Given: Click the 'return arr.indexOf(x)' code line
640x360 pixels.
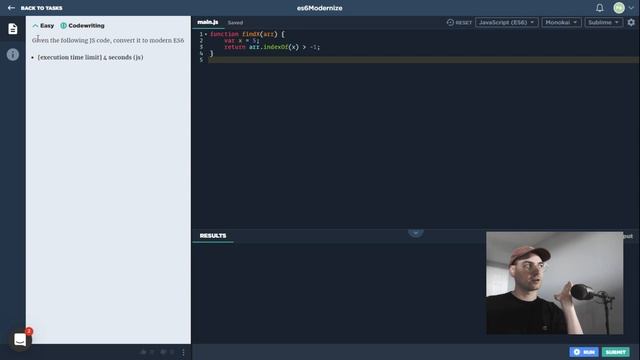Looking at the screenshot, I should [272, 47].
